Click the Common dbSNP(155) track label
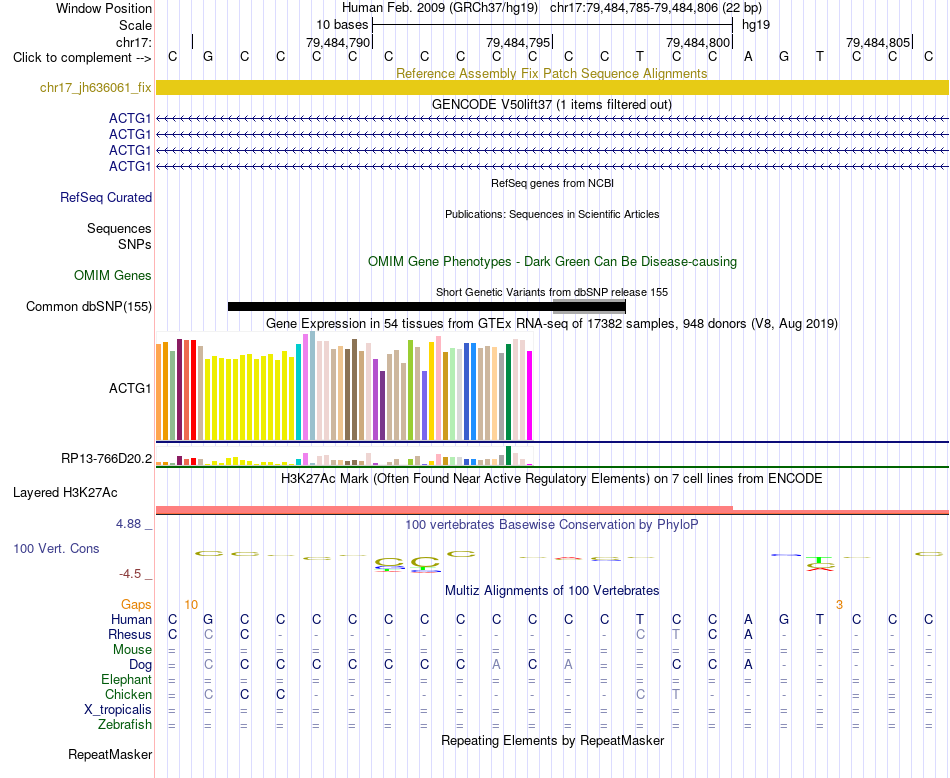The width and height of the screenshot is (950, 778). click(x=89, y=307)
